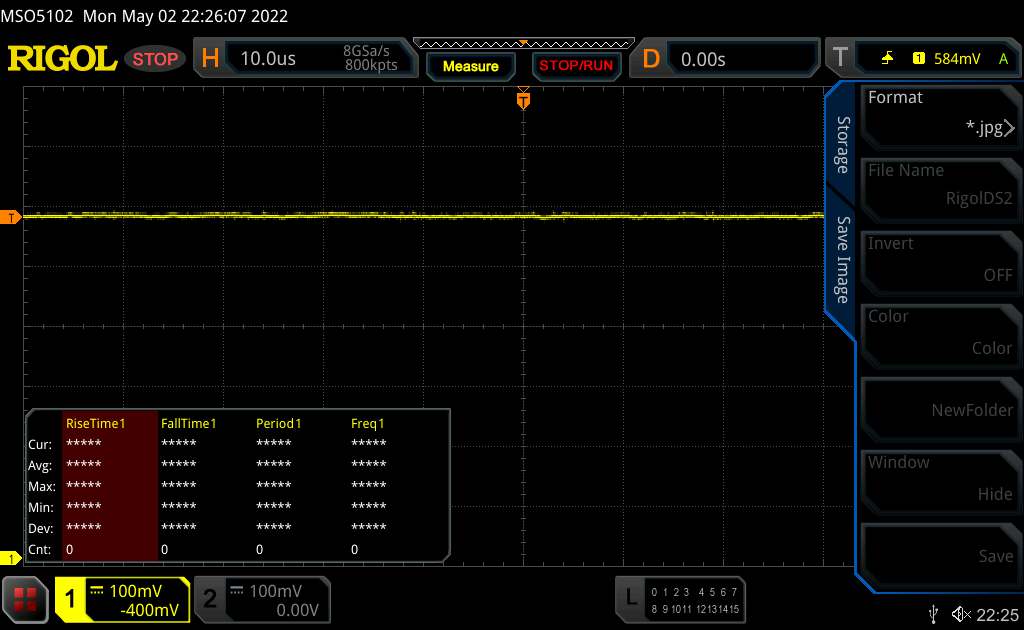
Task: Enable channel 2 100mV
Action: [260, 599]
